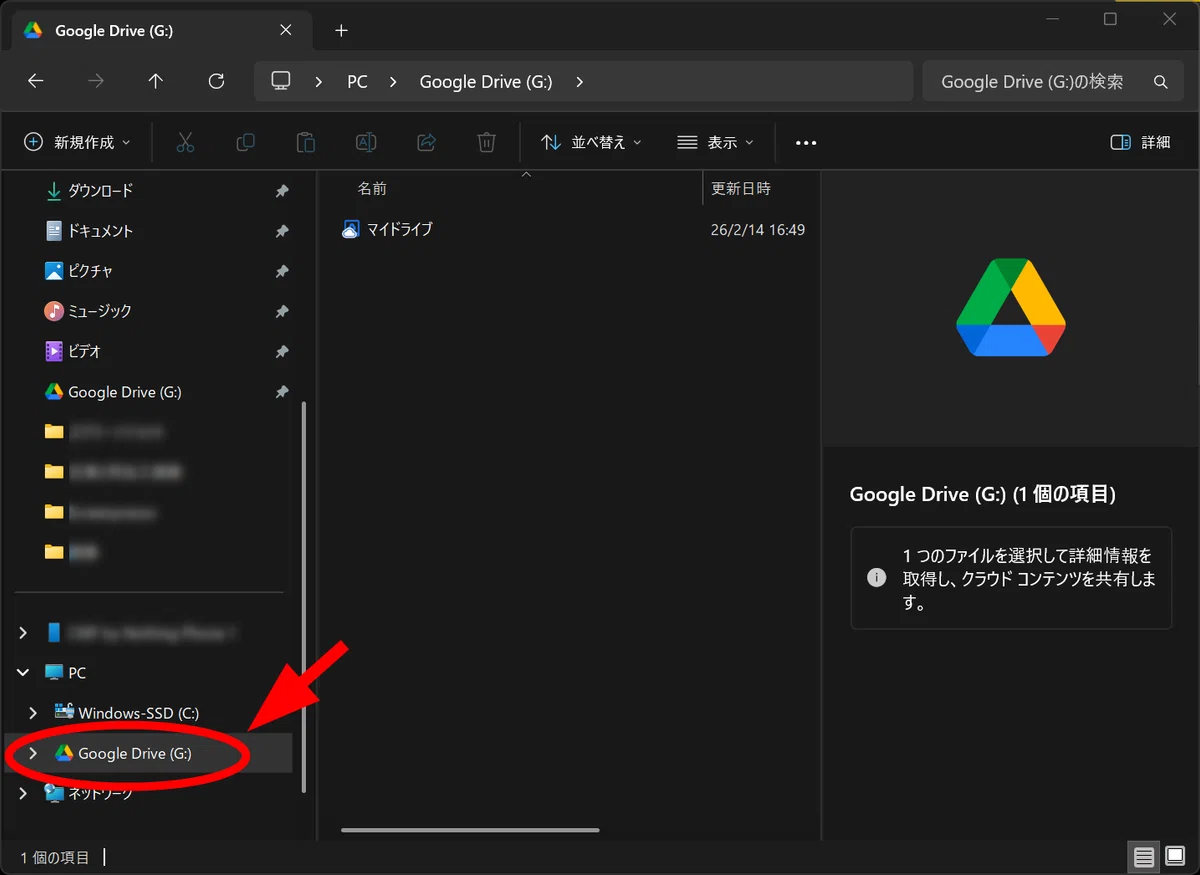Refresh the current folder view
Image resolution: width=1200 pixels, height=875 pixels.
(x=216, y=82)
